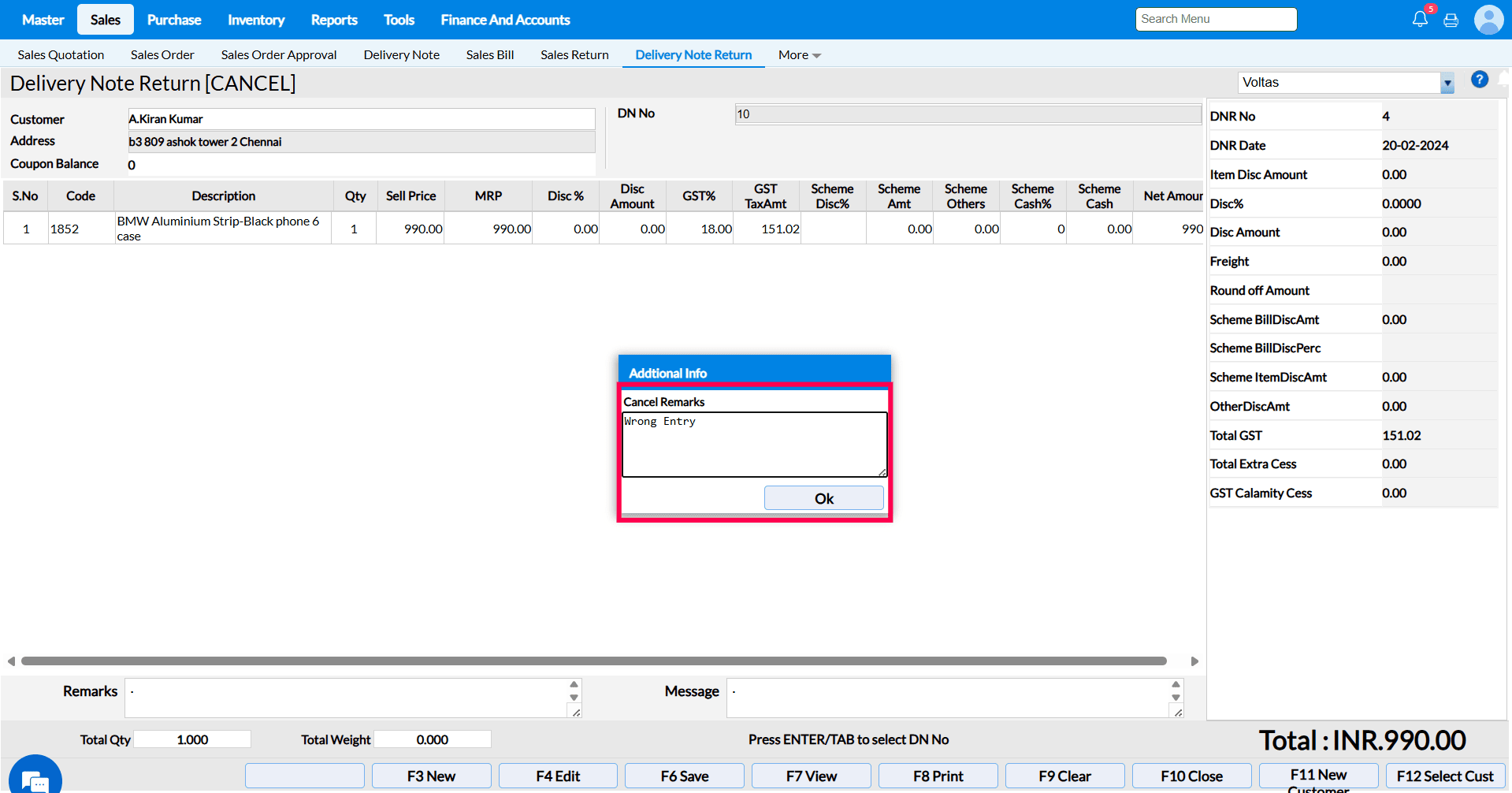This screenshot has height=793, width=1512.
Task: Open the Inventory menu
Action: click(256, 20)
